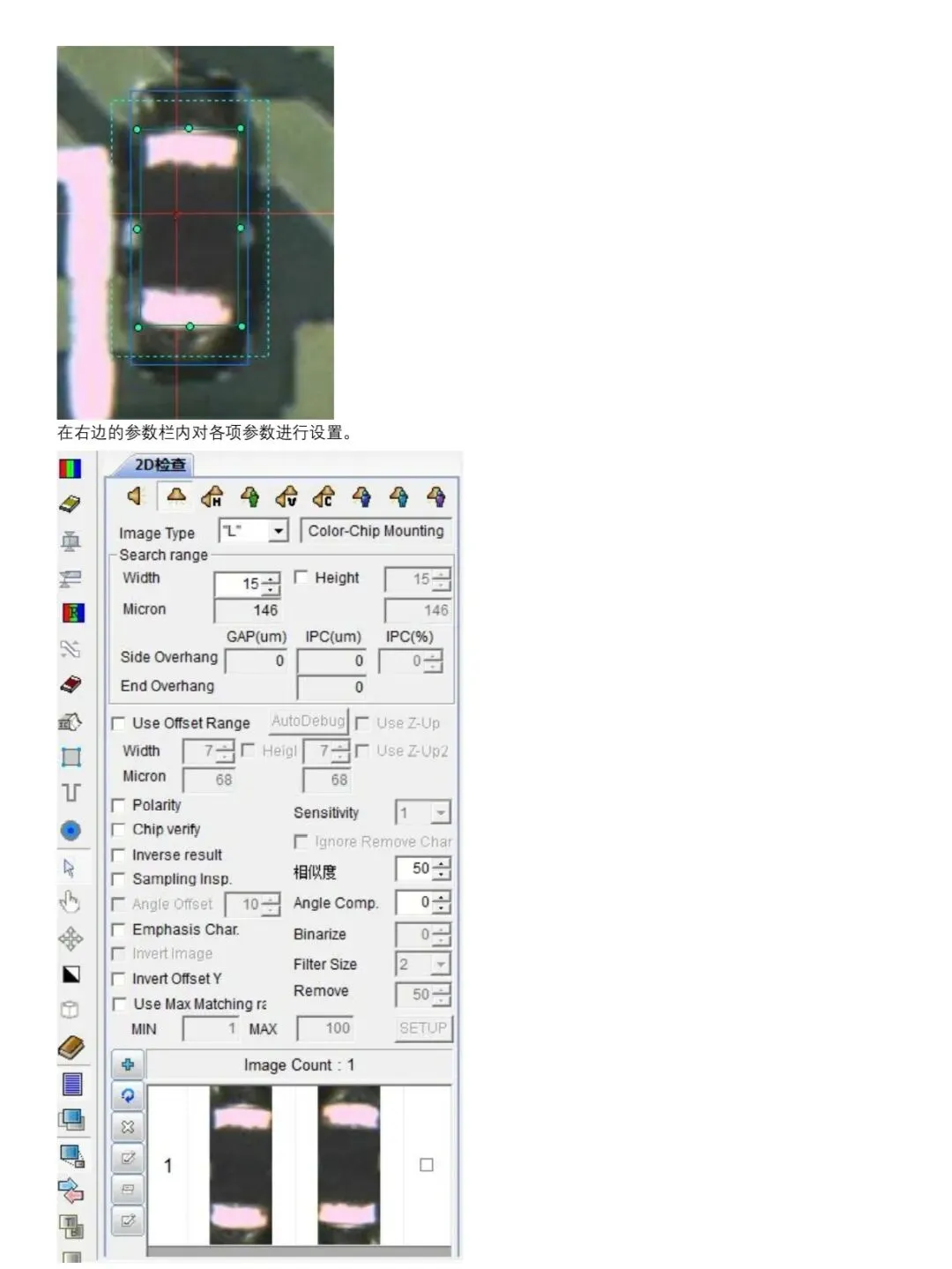The height and width of the screenshot is (1269, 952).
Task: Click the Image Count : 1 header
Action: (299, 1065)
